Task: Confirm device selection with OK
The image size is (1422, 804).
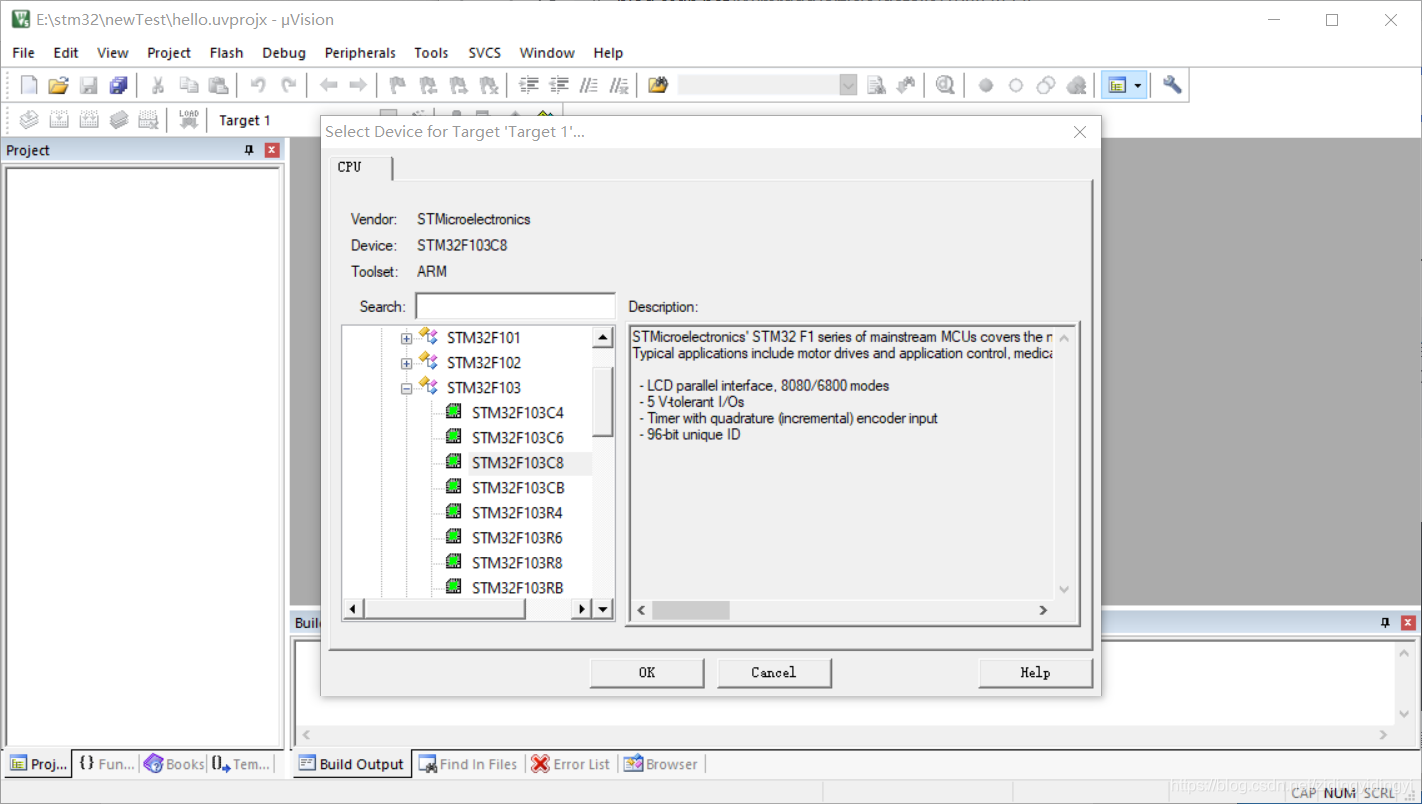Action: click(647, 673)
